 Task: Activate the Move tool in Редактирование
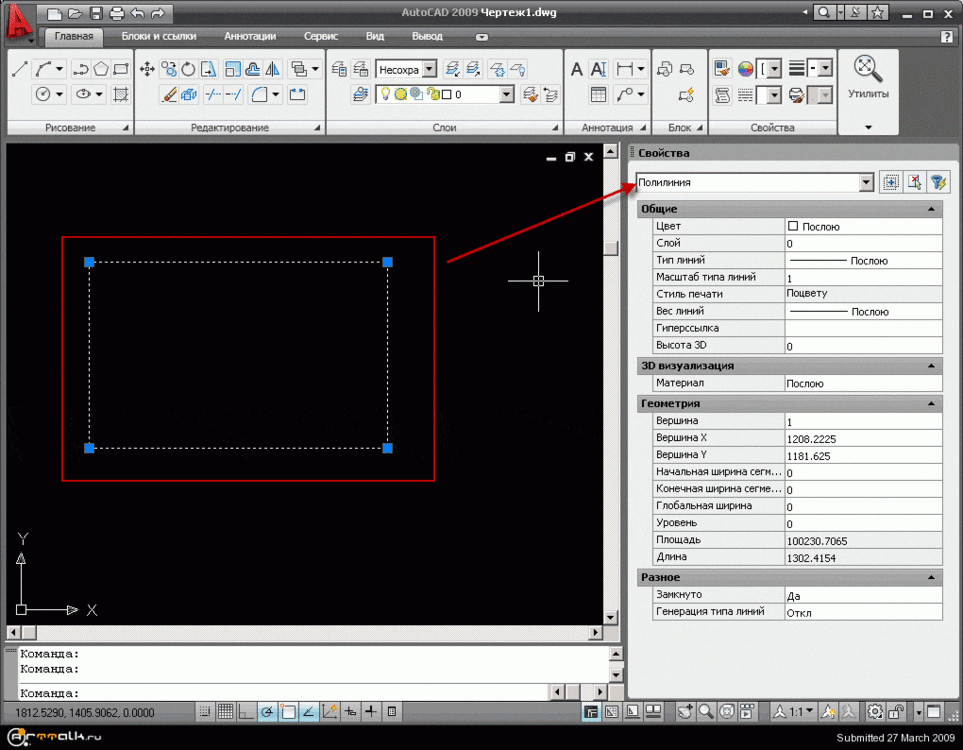[x=147, y=69]
